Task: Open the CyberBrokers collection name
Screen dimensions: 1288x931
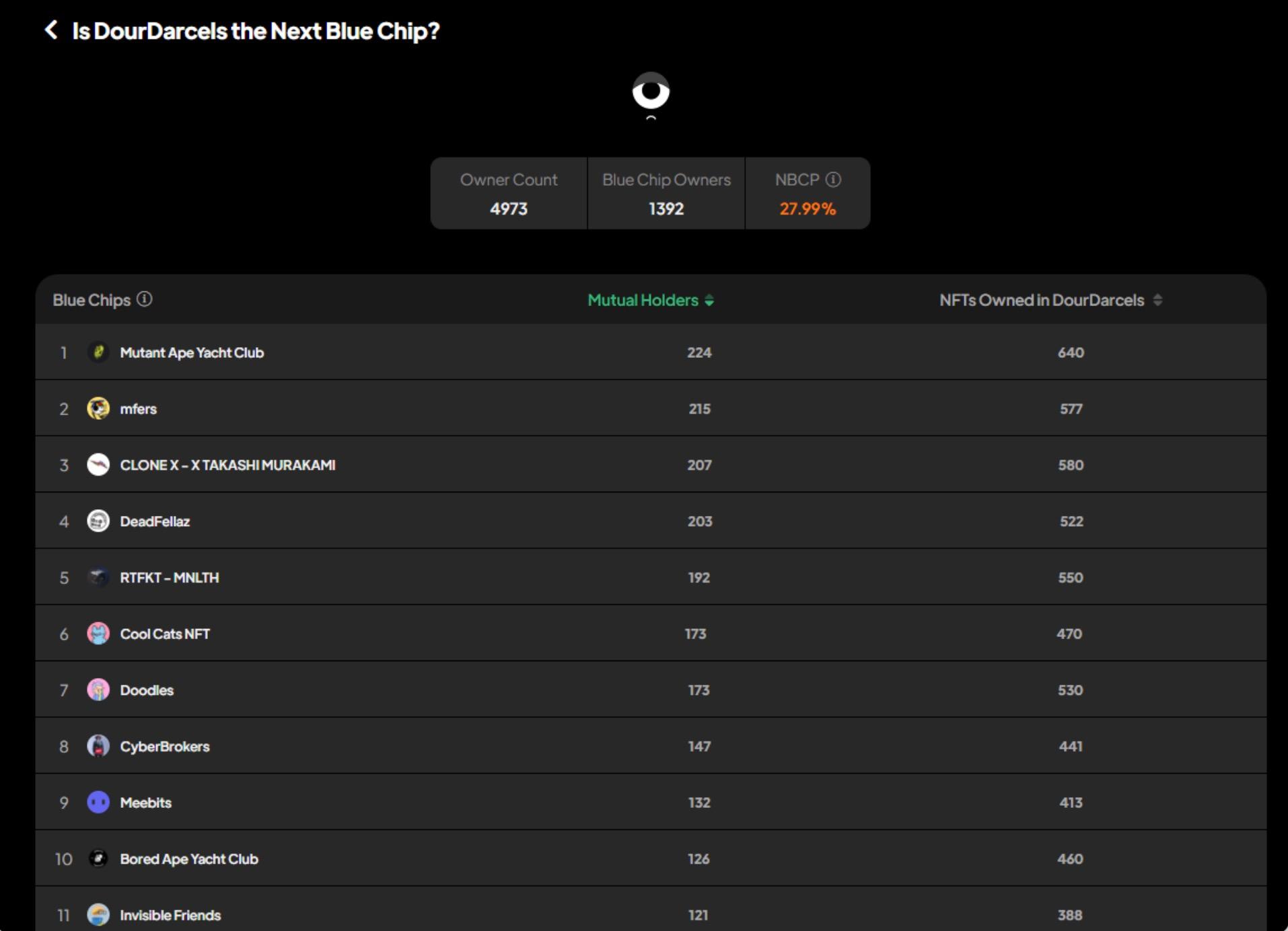Action: tap(165, 747)
